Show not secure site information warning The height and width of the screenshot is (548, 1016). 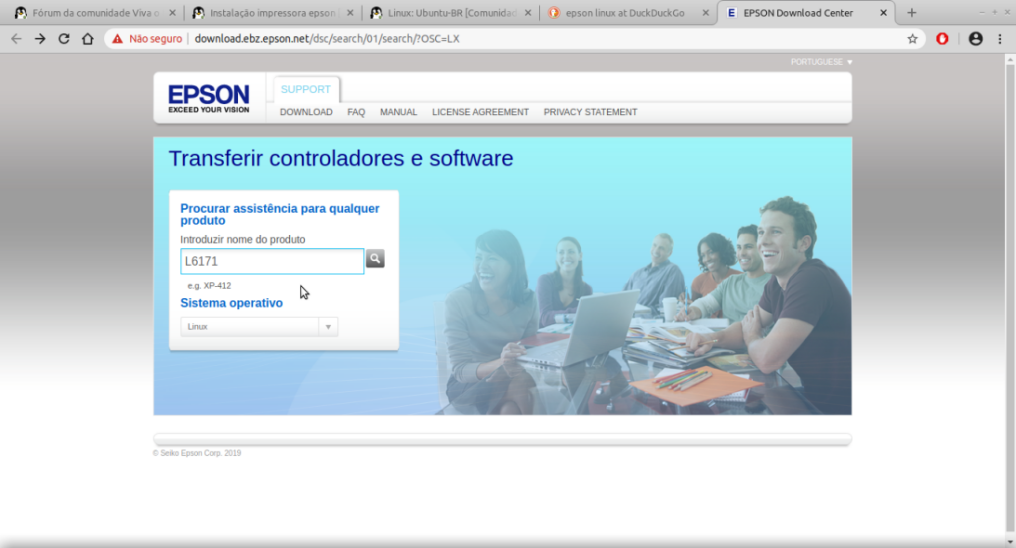[117, 39]
